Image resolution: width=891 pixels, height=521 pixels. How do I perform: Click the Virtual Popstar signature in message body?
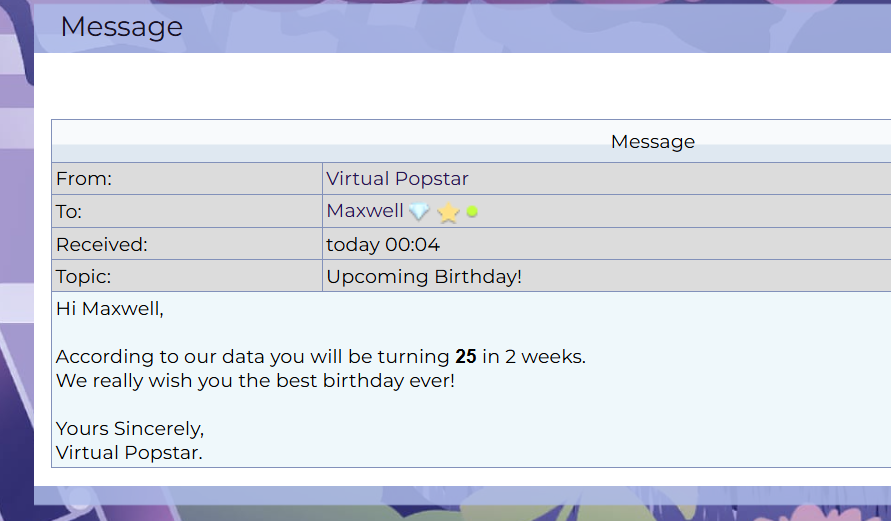click(x=129, y=453)
